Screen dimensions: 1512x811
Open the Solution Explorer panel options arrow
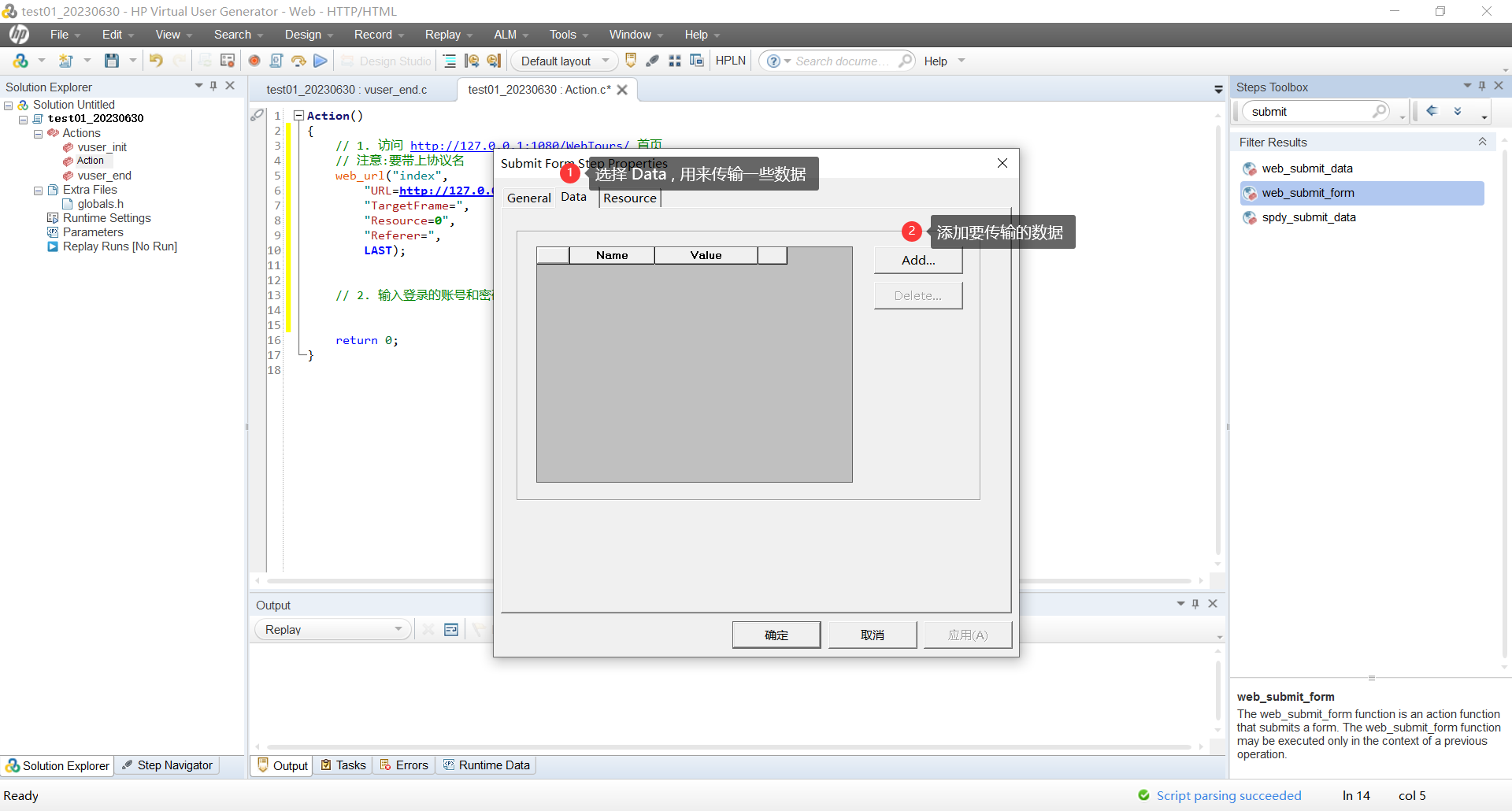pyautogui.click(x=198, y=86)
